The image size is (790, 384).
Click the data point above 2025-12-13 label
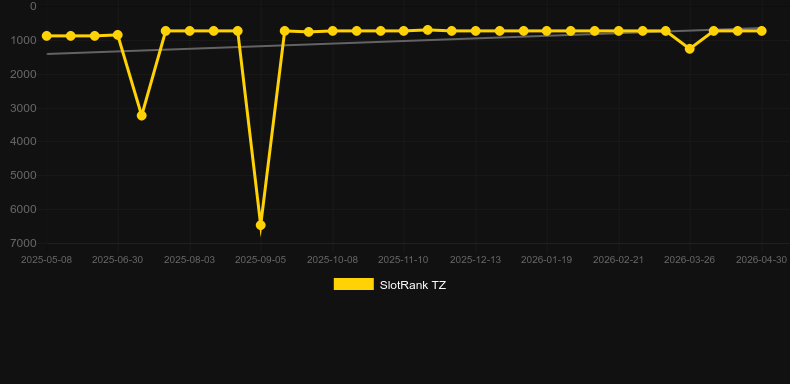(475, 31)
